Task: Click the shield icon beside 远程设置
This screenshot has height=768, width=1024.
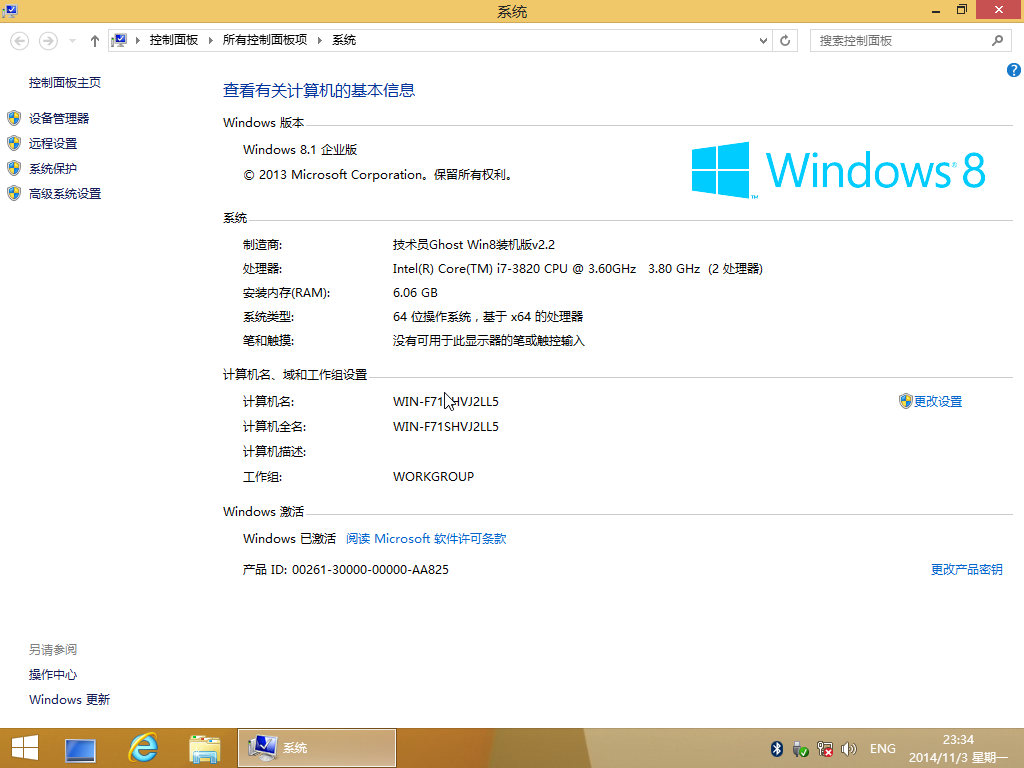Action: 14,143
